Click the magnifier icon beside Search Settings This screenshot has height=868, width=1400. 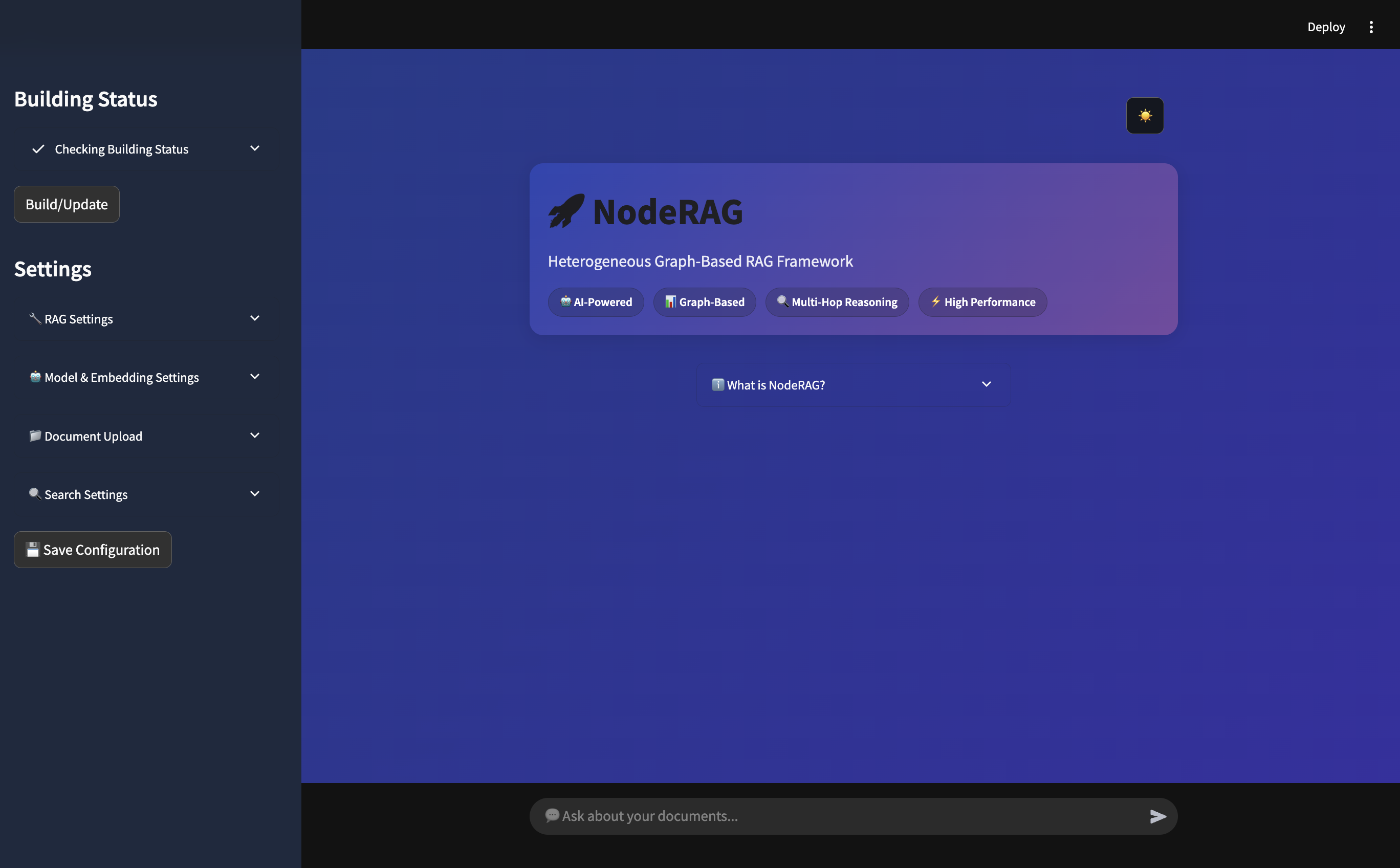pos(35,494)
